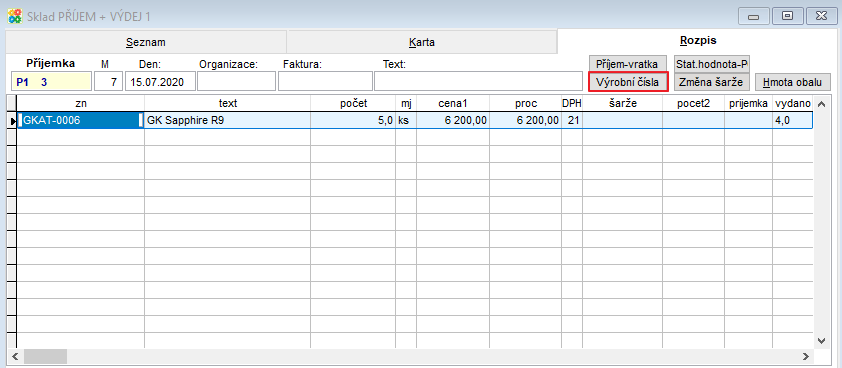Click the vydano value 4,0
The width and height of the screenshot is (842, 368).
coord(792,120)
